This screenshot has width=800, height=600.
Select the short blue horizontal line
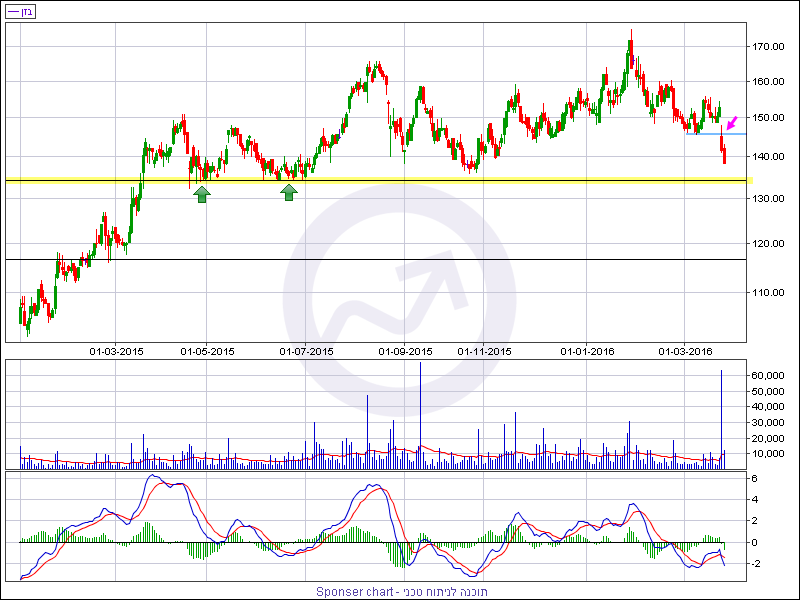pyautogui.click(x=714, y=134)
